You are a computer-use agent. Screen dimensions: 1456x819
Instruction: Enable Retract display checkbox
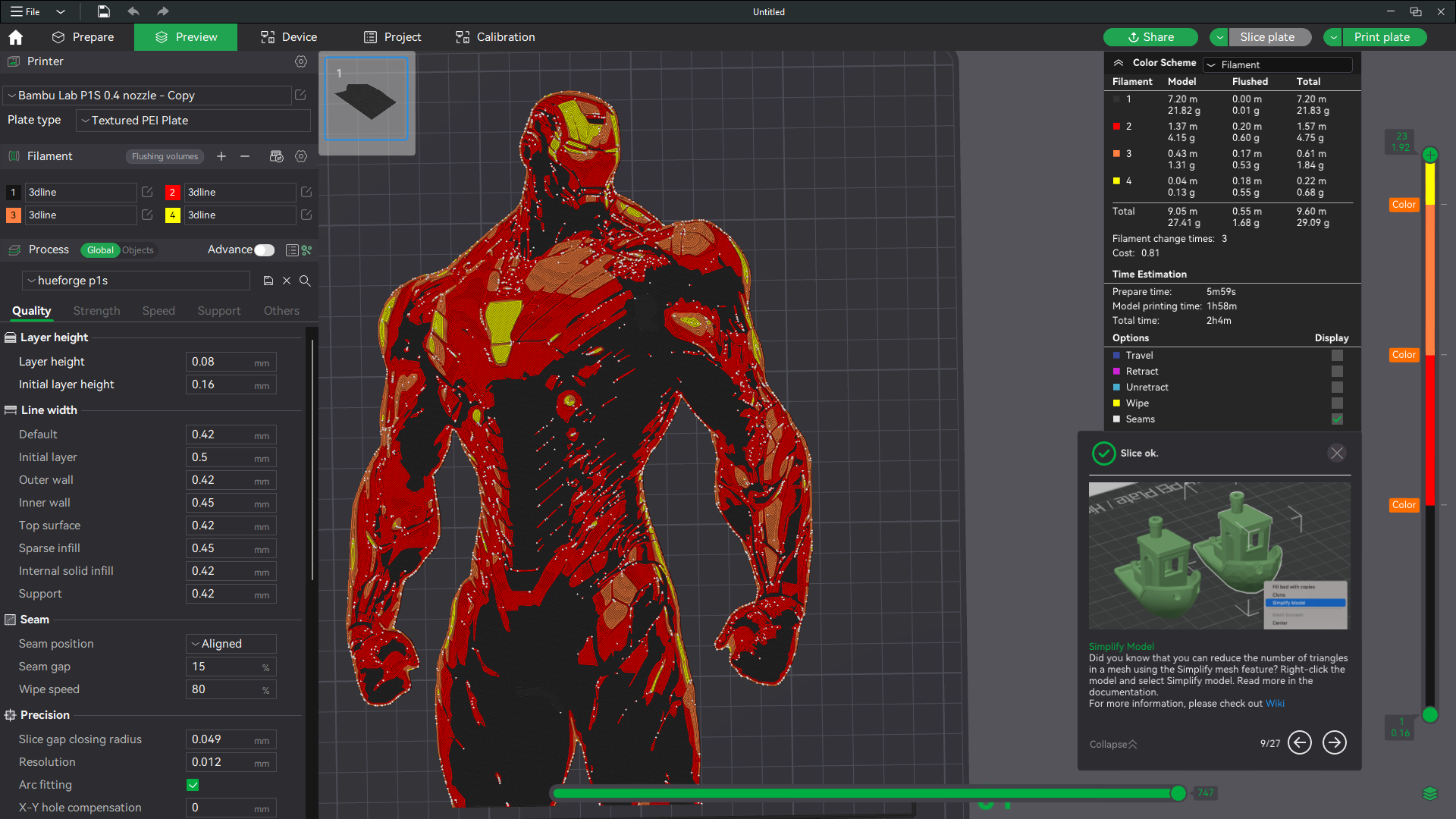tap(1337, 372)
